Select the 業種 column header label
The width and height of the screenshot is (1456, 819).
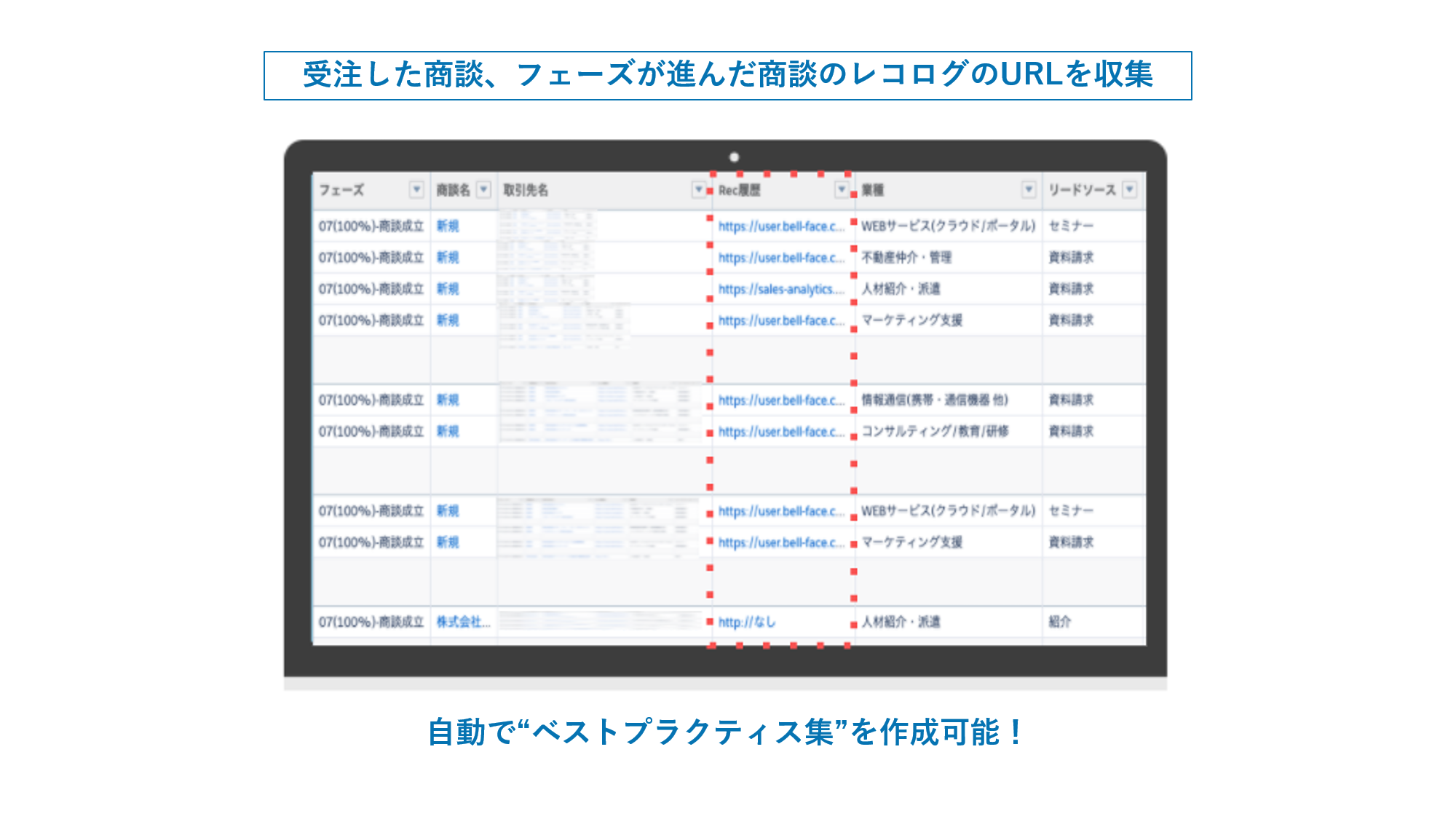tap(872, 190)
